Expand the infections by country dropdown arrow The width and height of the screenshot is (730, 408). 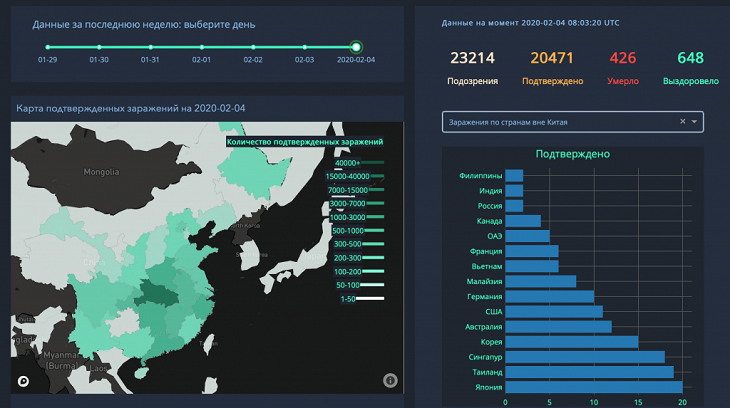coord(695,122)
